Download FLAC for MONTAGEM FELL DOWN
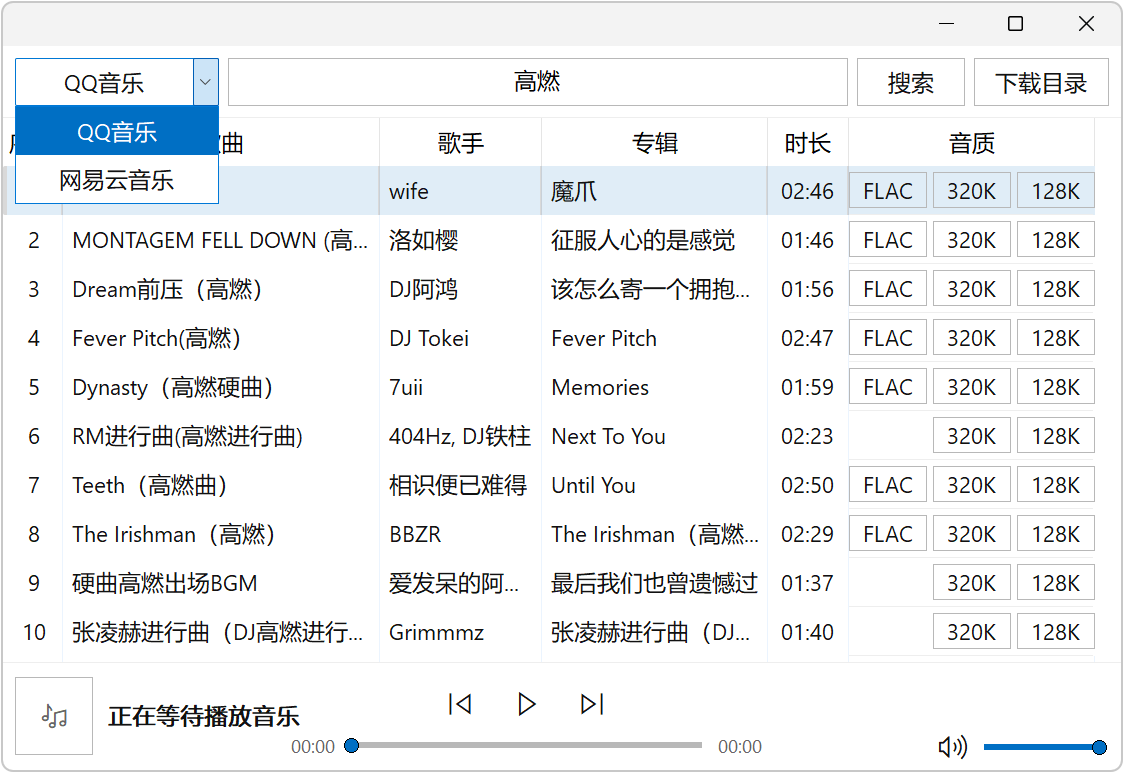 tap(887, 240)
